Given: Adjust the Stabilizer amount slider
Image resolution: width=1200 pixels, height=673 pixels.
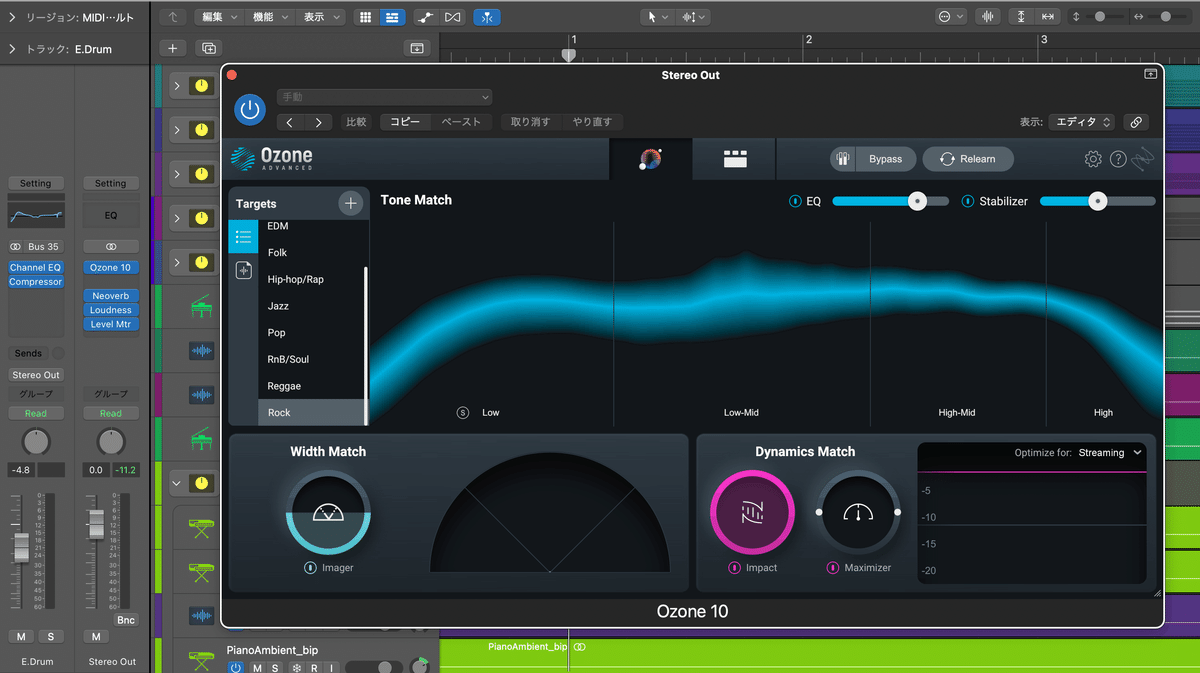Looking at the screenshot, I should tap(1097, 201).
